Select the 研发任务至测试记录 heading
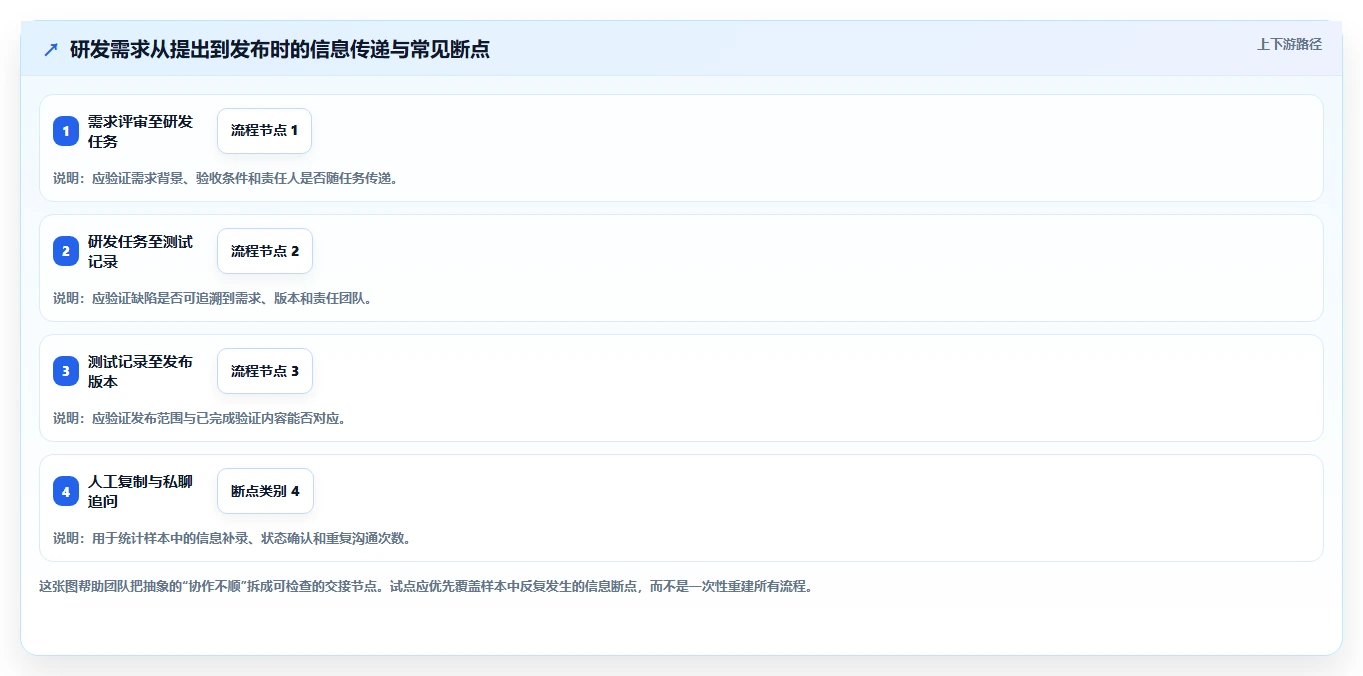This screenshot has width=1363, height=676. coord(140,251)
